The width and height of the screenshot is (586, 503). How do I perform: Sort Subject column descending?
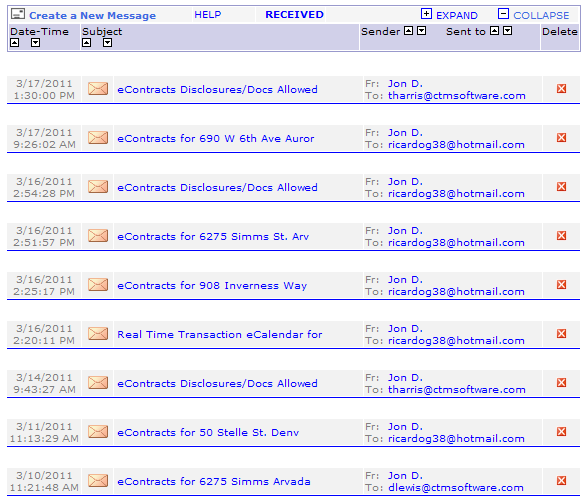107,43
